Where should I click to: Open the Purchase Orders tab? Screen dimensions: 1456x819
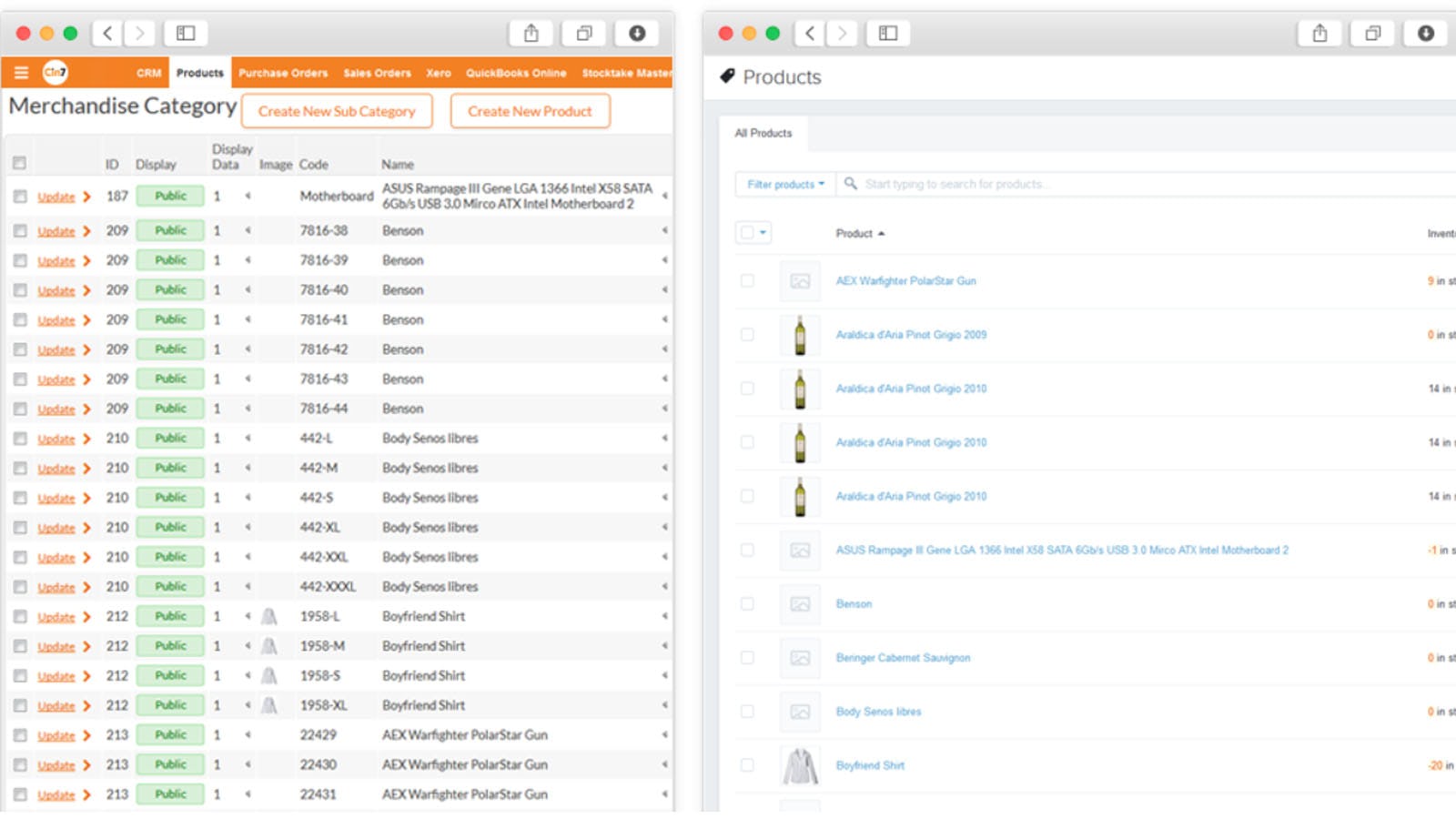pos(283,73)
